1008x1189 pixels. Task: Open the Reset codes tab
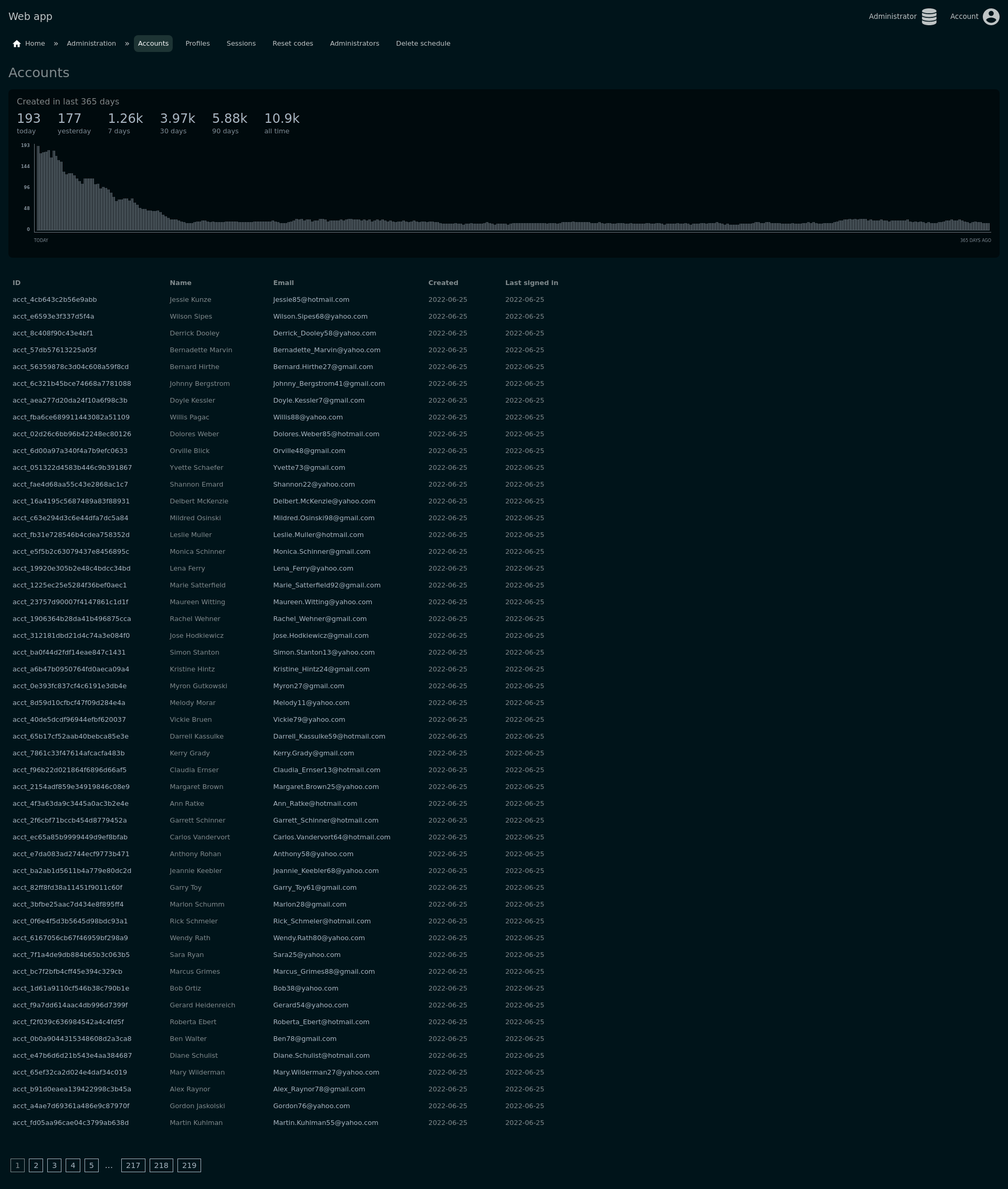coord(292,44)
